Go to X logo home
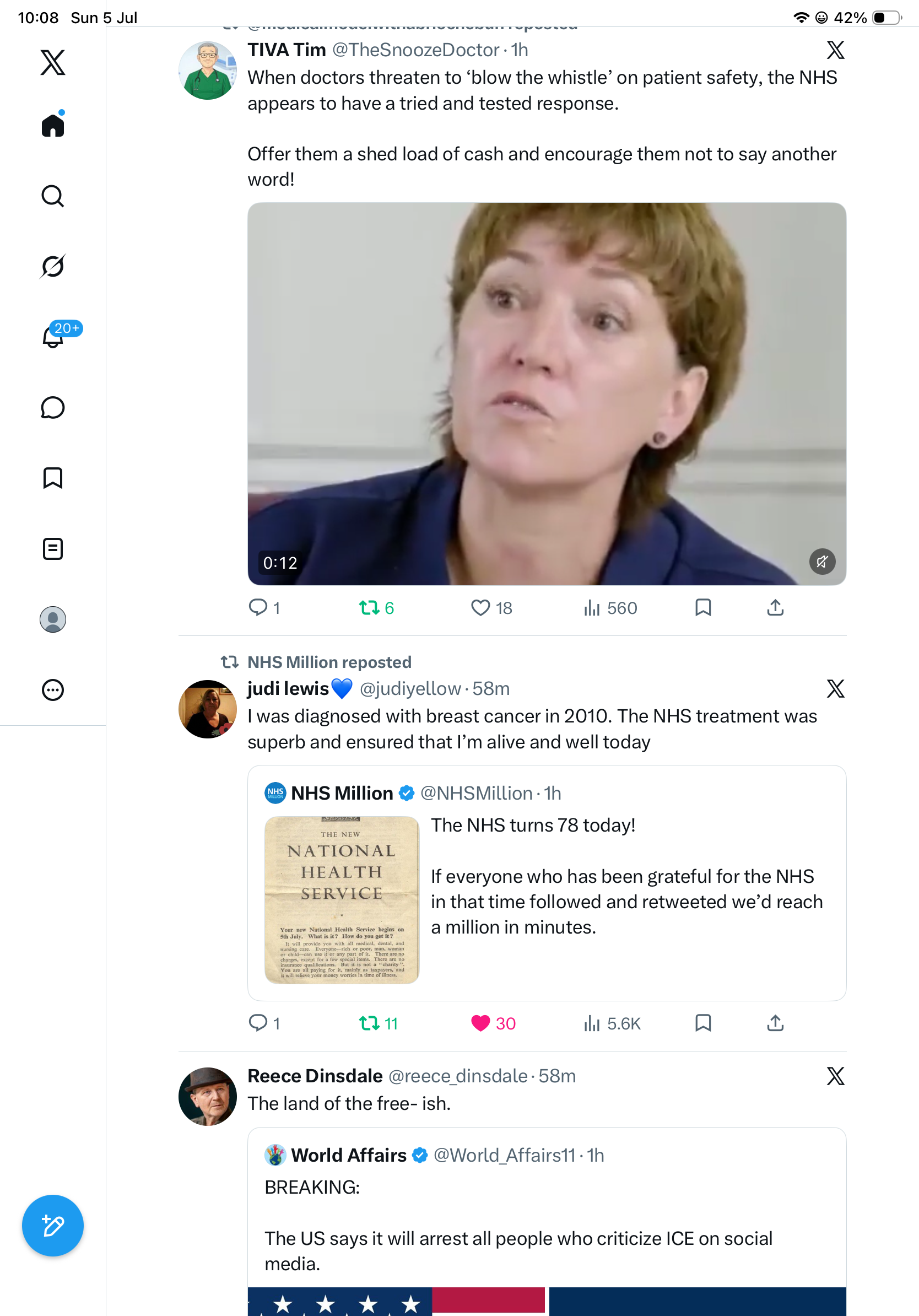The width and height of the screenshot is (919, 1316). click(53, 62)
